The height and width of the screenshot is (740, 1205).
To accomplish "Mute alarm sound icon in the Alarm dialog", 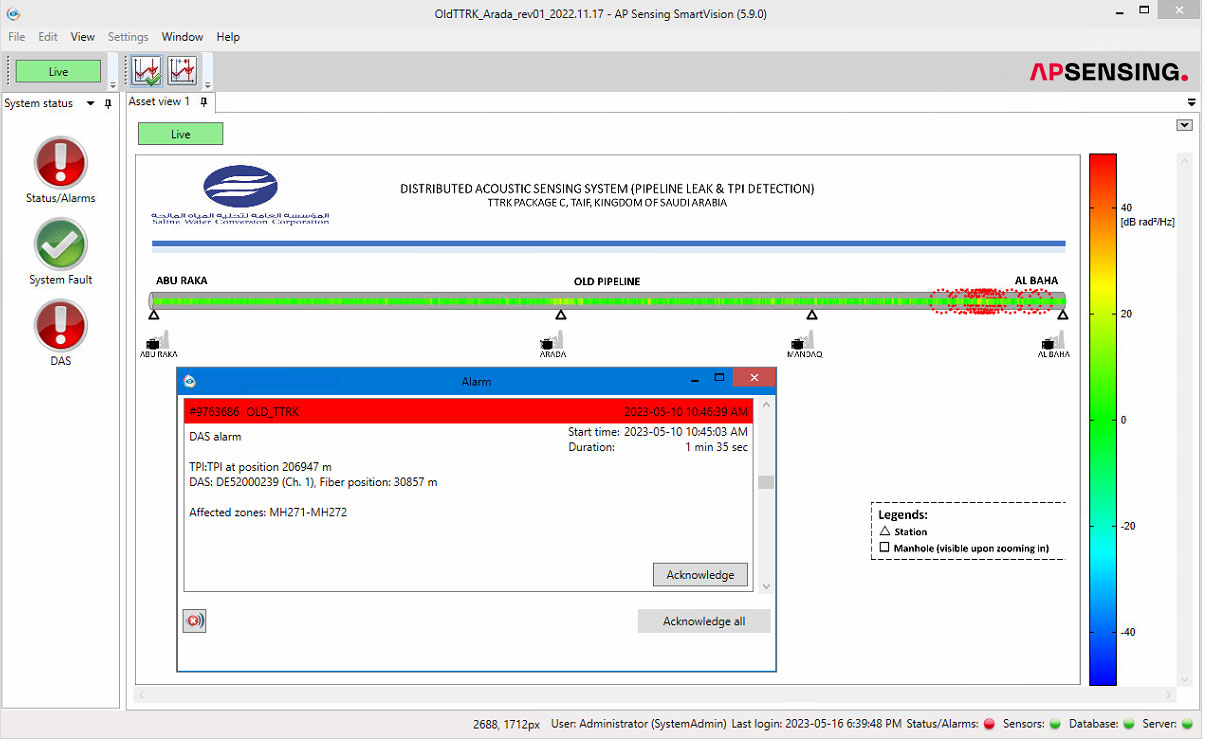I will click(x=194, y=621).
